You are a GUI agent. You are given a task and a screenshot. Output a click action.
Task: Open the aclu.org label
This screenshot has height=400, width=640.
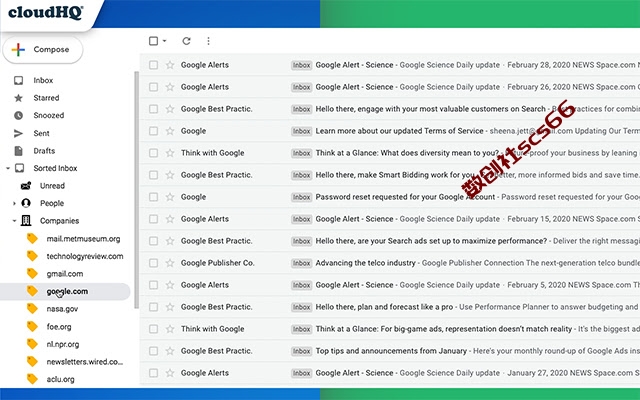pos(60,379)
